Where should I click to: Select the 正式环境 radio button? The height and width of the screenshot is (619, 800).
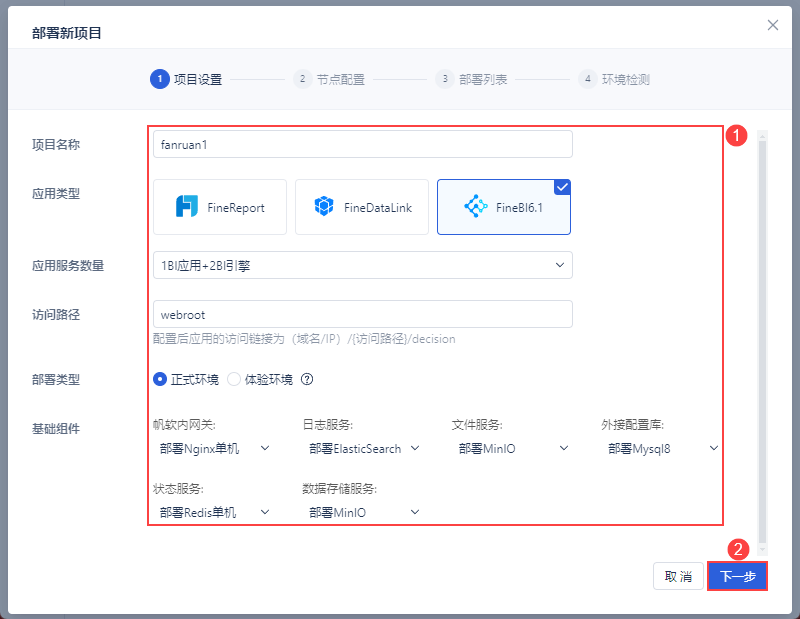tap(160, 379)
